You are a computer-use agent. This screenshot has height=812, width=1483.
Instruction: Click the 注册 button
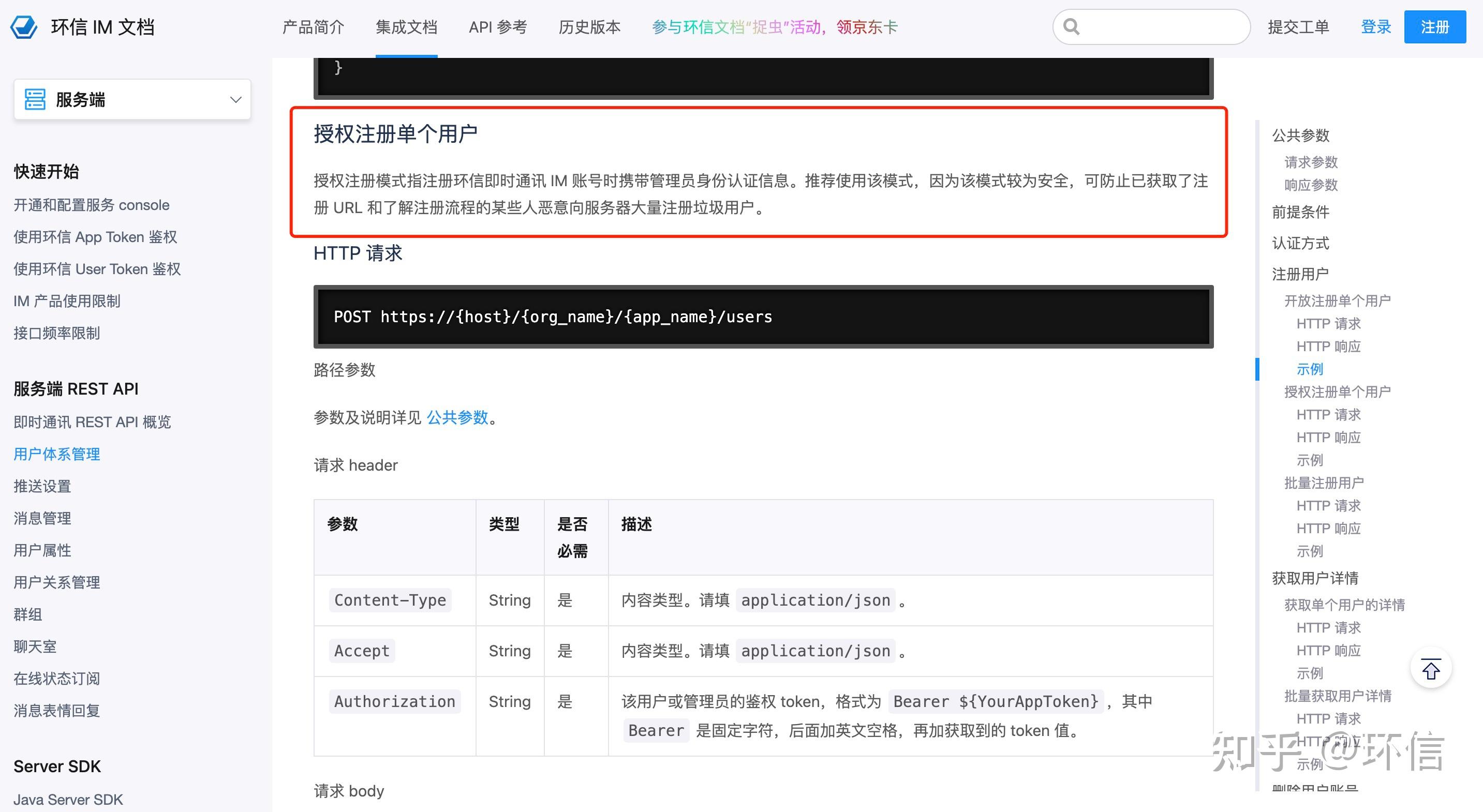tap(1435, 27)
